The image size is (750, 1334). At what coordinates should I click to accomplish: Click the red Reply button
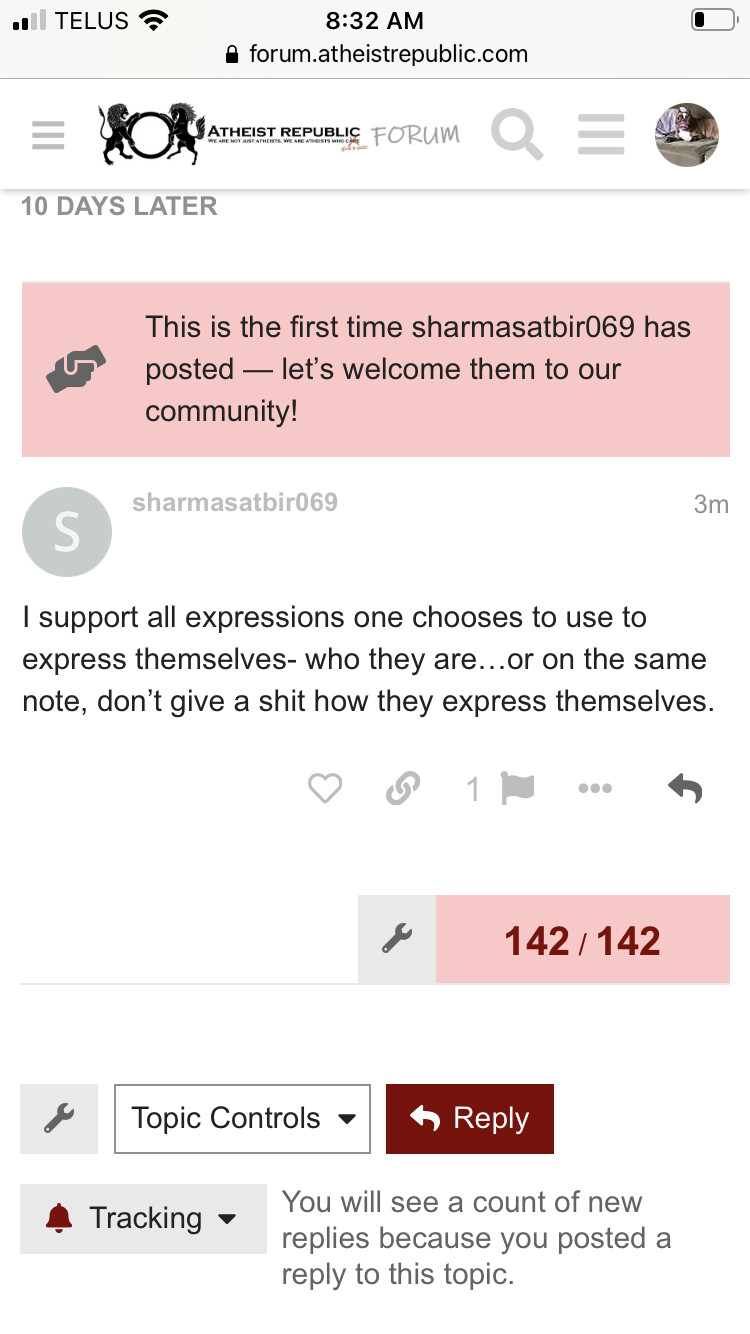tap(470, 1118)
